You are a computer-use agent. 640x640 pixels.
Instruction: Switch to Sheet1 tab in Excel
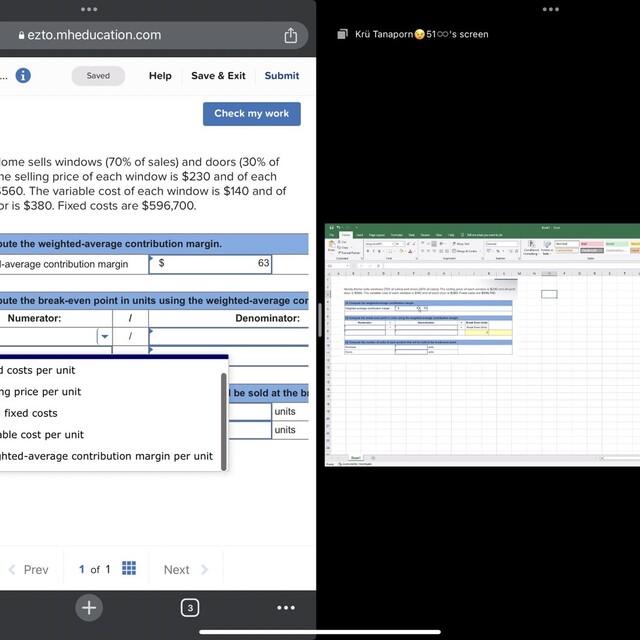[x=355, y=458]
